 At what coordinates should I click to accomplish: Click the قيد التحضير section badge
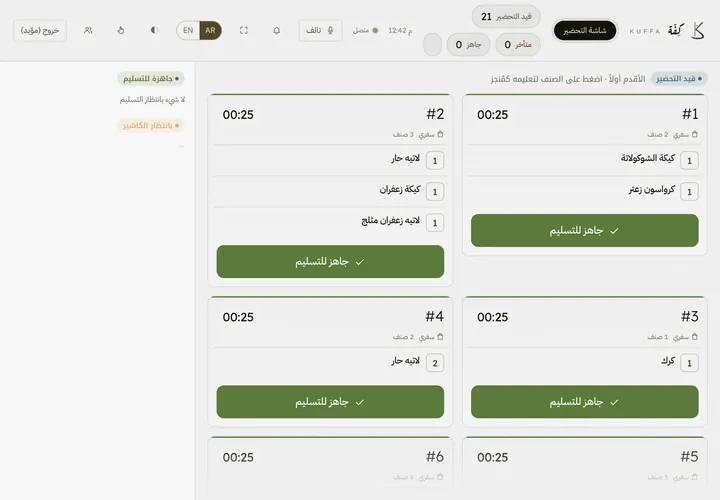(679, 79)
